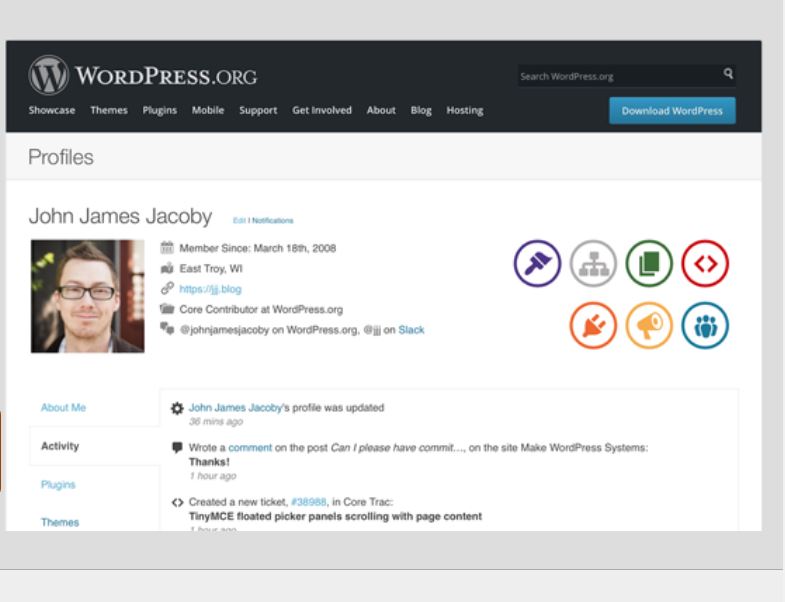785x602 pixels.
Task: Click the code icon beside new ticket
Action: [x=177, y=502]
